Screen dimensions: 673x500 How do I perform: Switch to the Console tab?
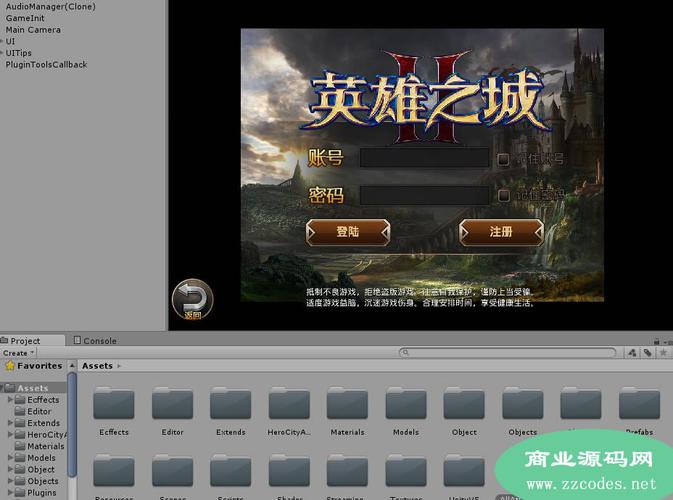(95, 341)
